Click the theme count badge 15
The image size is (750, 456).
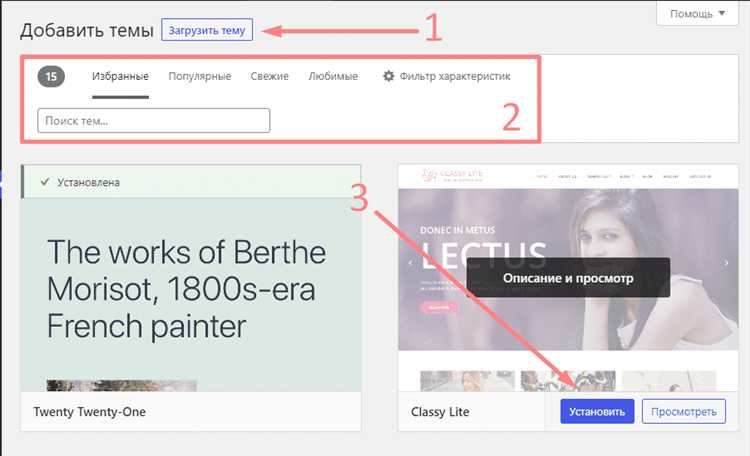[51, 77]
